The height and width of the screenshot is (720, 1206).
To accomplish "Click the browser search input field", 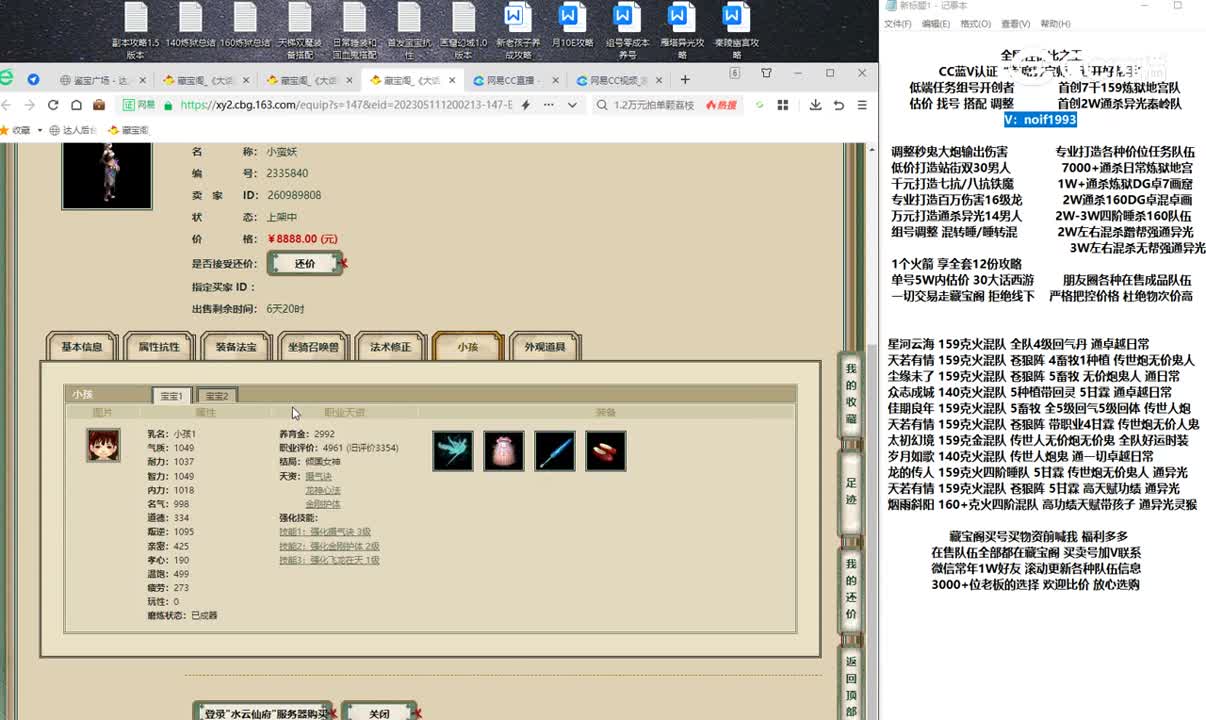I will point(655,105).
